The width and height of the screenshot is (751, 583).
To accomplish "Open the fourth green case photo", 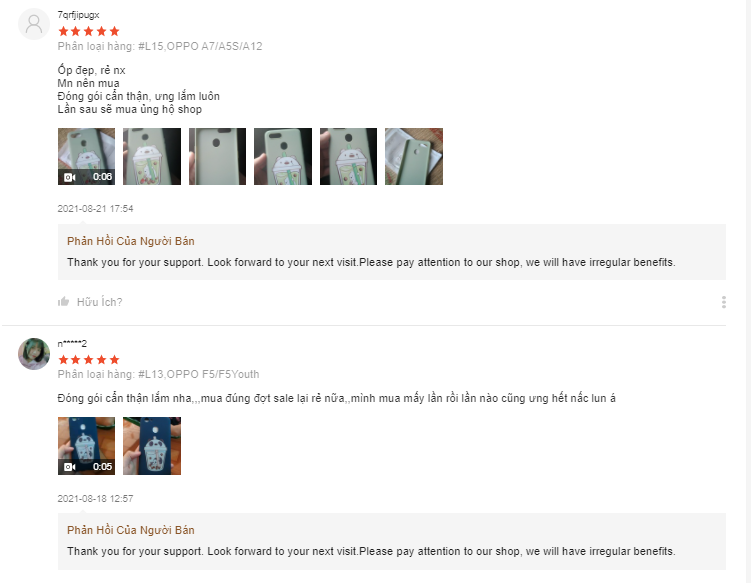I will 283,156.
